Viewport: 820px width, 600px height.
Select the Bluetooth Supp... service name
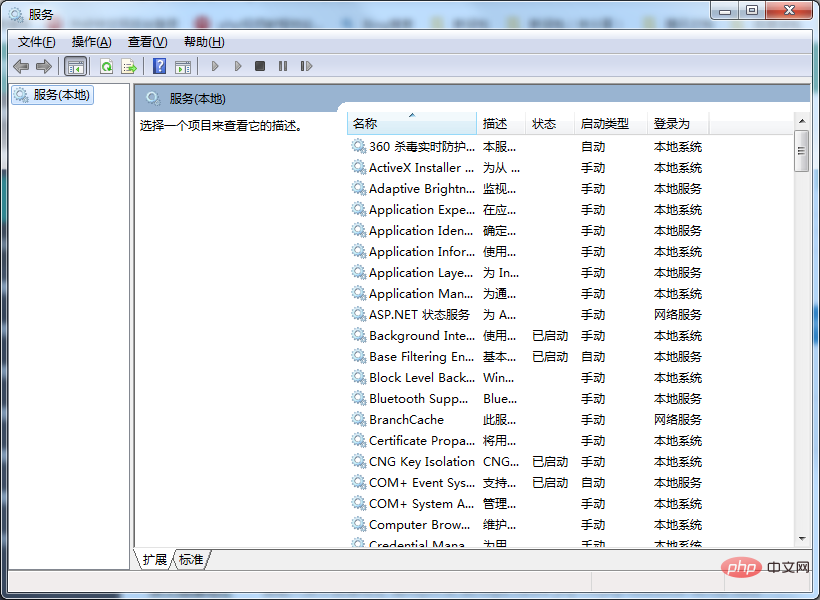pyautogui.click(x=418, y=399)
